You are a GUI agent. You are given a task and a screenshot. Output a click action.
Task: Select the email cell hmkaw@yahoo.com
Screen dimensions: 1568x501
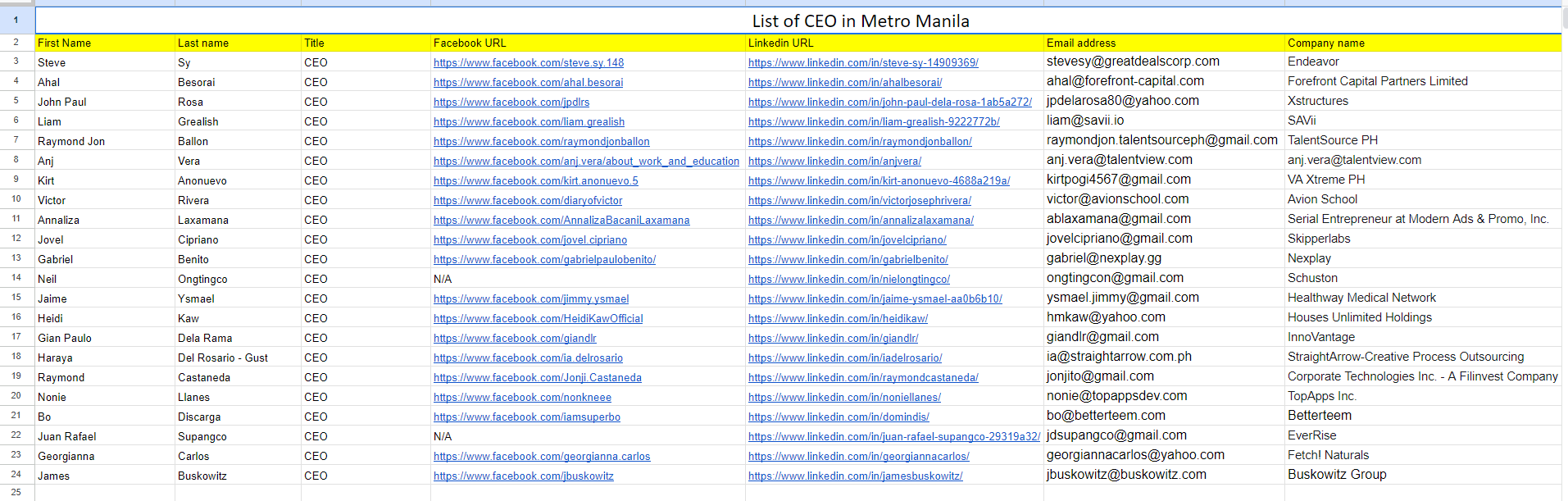1164,317
